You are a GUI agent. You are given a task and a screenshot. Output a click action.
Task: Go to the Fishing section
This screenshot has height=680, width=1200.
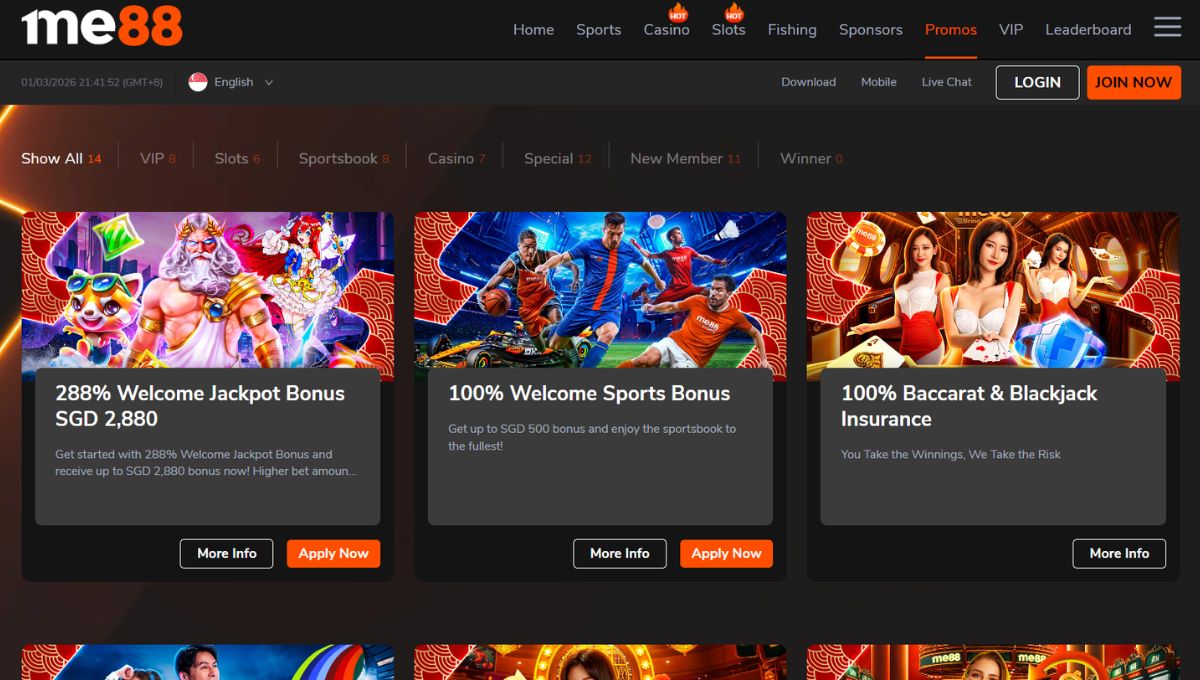pyautogui.click(x=792, y=30)
